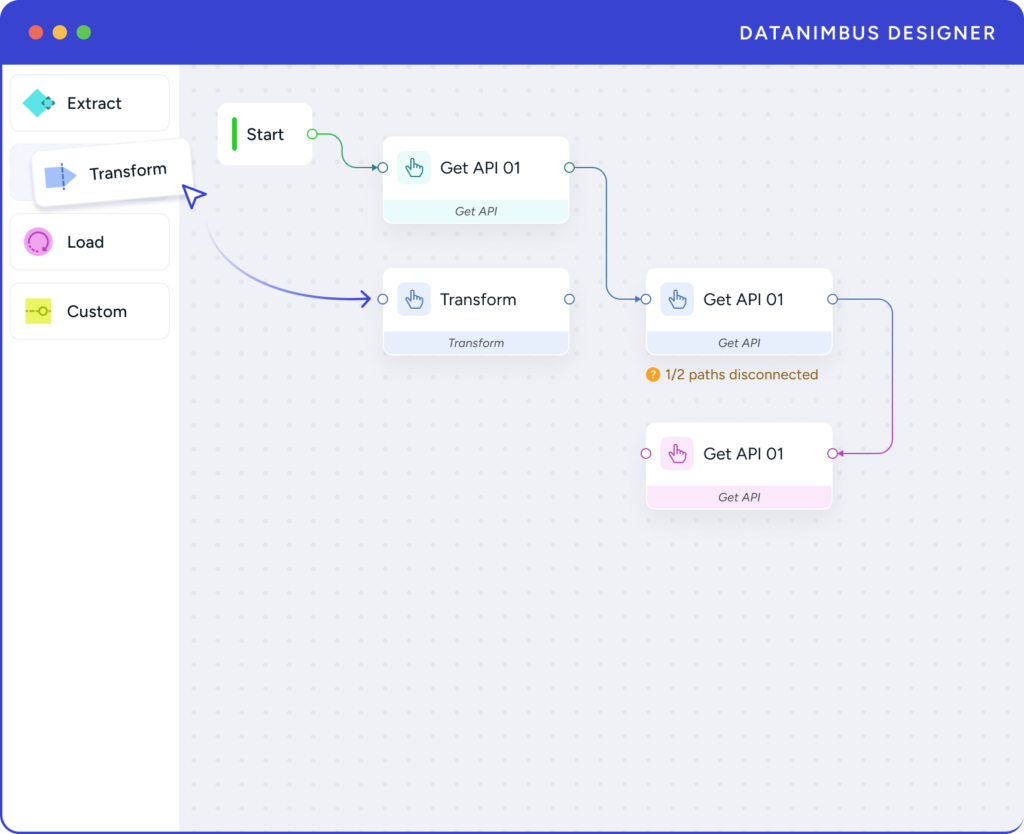Click the yellow Custom node icon

[39, 311]
